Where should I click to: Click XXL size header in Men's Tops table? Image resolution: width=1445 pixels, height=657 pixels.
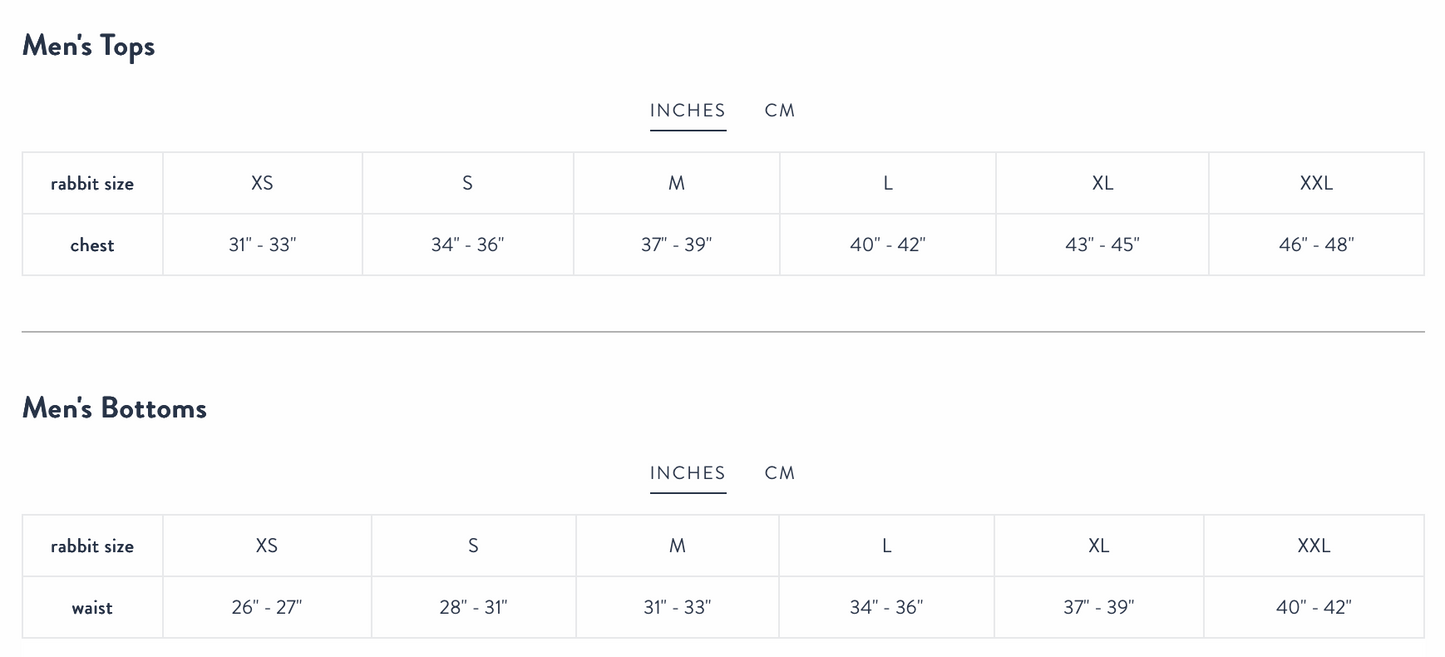(1316, 184)
